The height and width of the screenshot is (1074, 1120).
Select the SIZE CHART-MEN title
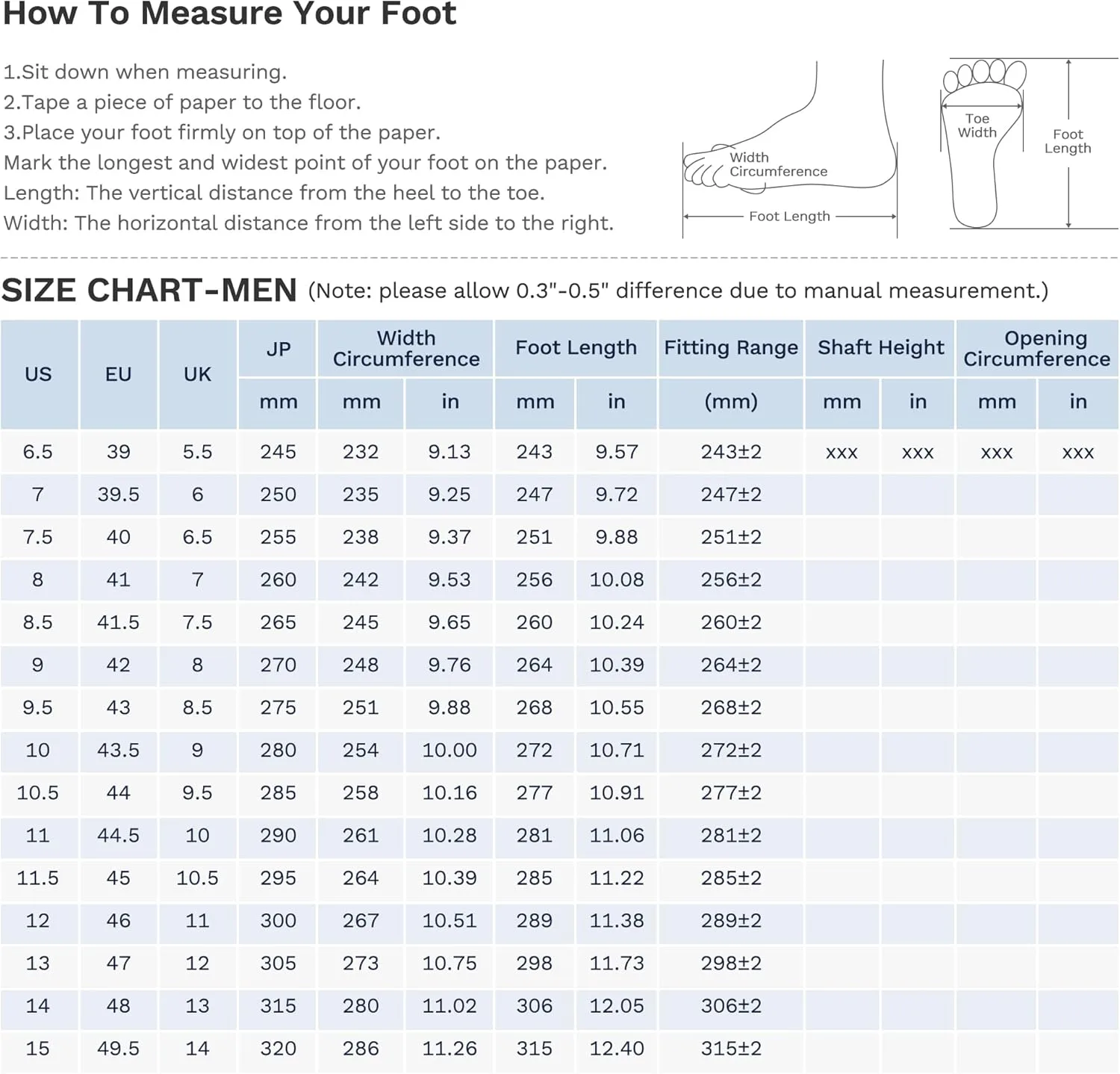tap(149, 291)
